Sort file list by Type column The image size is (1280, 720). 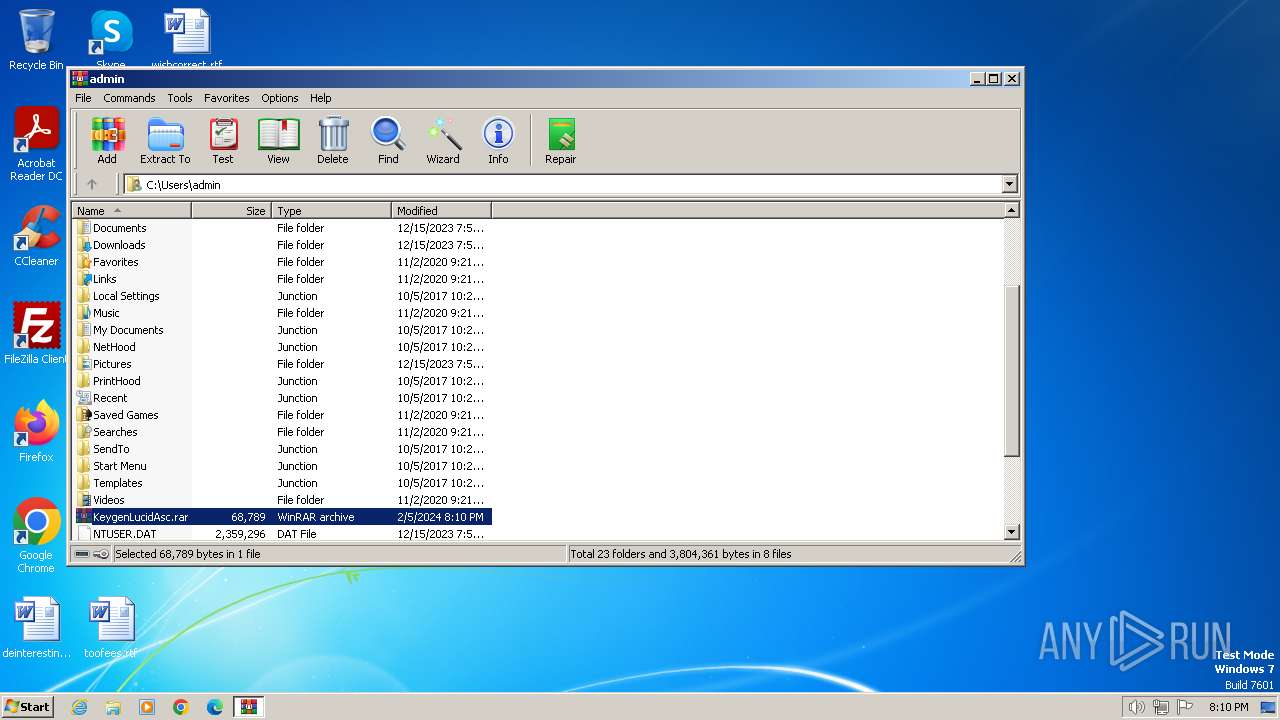[x=331, y=210]
